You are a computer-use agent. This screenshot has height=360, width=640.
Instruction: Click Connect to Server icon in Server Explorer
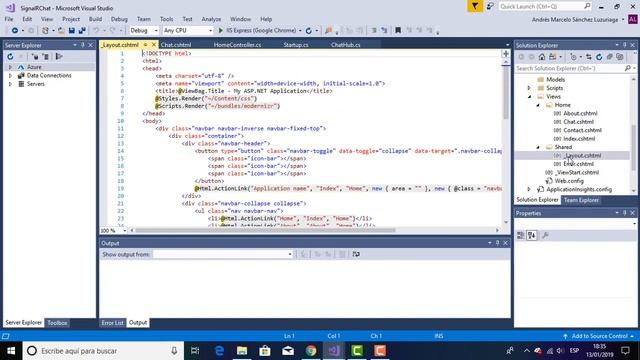pyautogui.click(x=46, y=57)
